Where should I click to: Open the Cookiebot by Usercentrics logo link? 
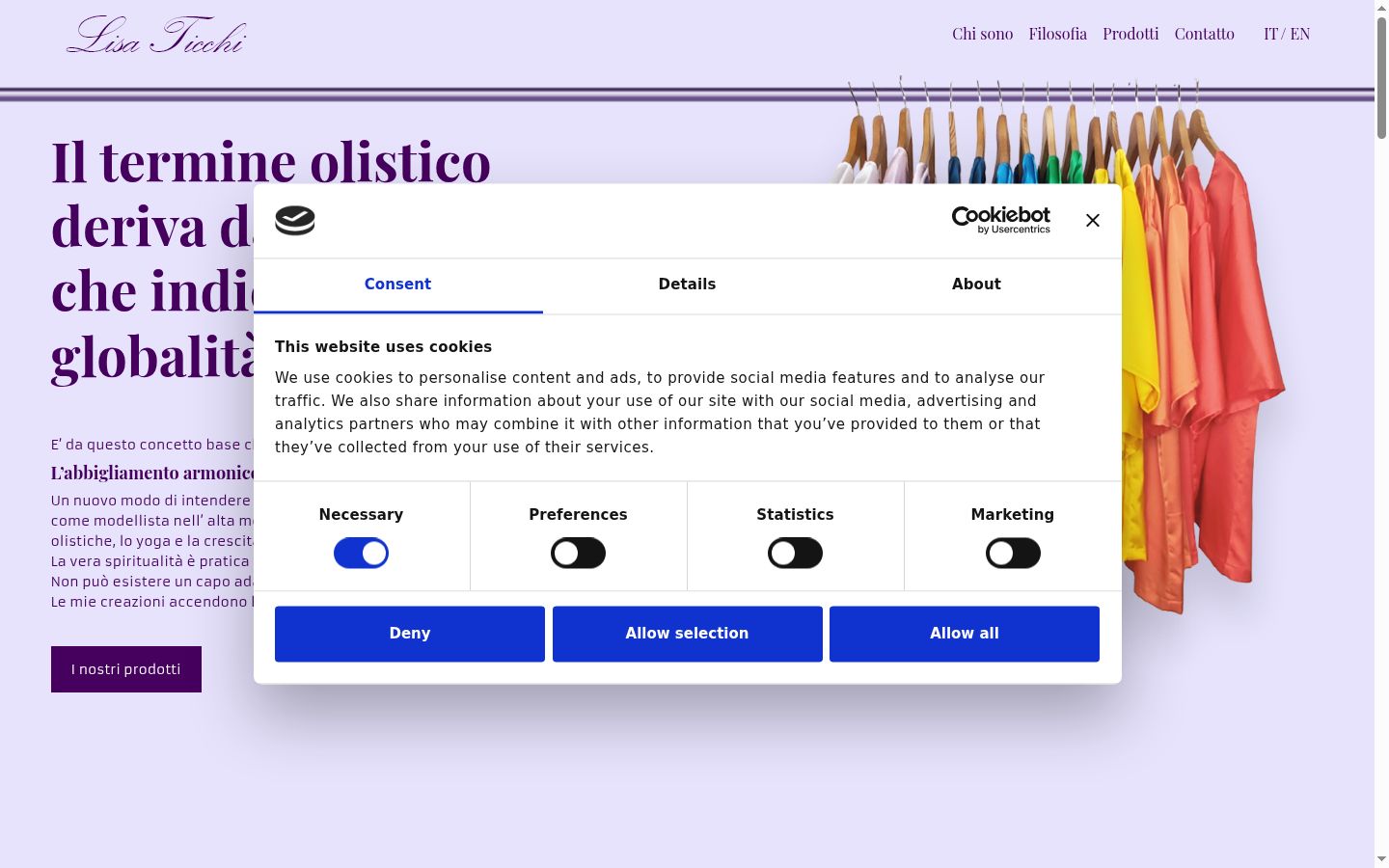[1001, 220]
